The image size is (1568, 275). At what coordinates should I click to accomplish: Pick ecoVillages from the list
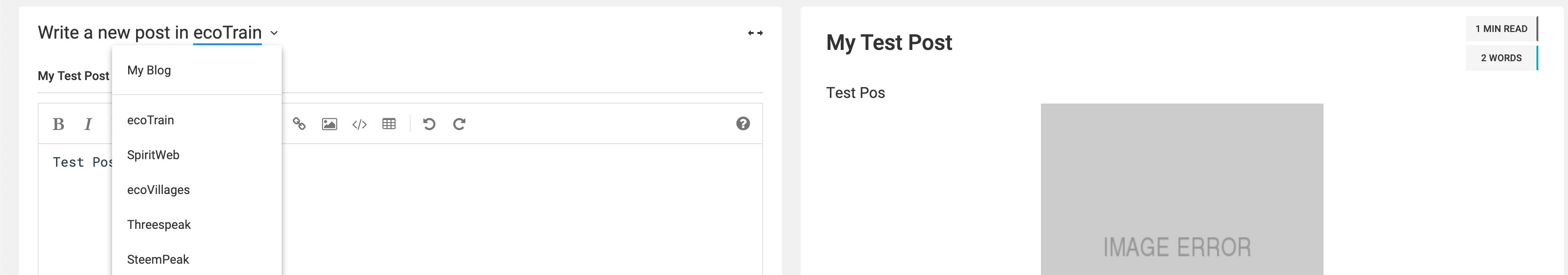pos(158,190)
